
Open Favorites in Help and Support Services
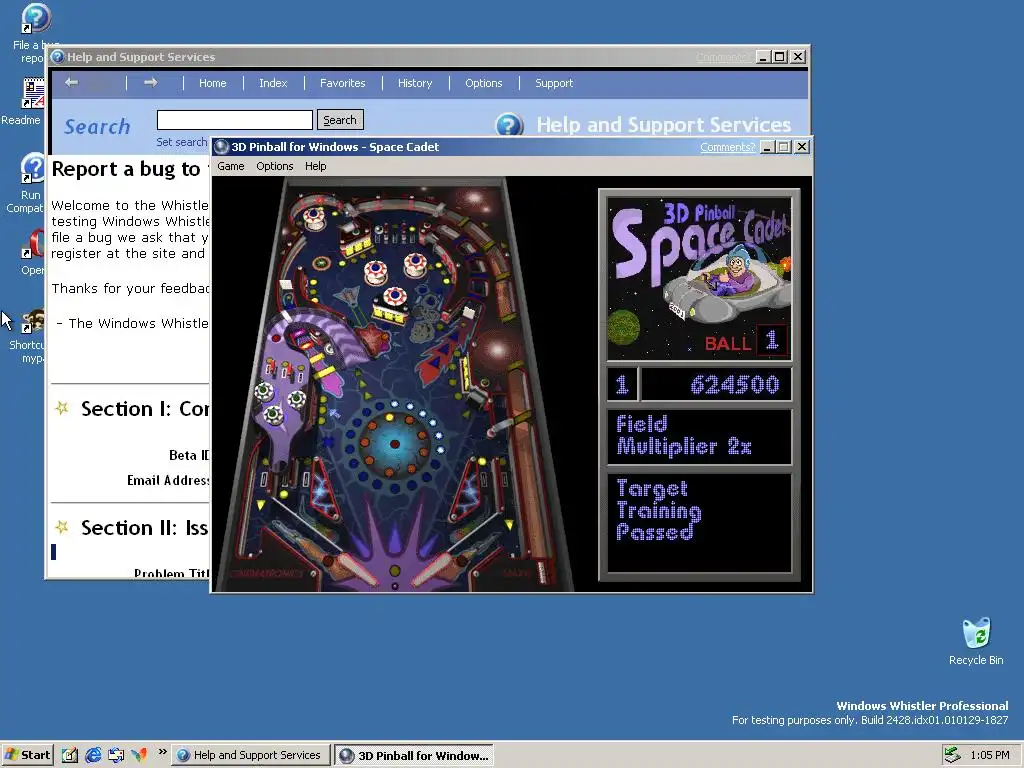point(342,83)
